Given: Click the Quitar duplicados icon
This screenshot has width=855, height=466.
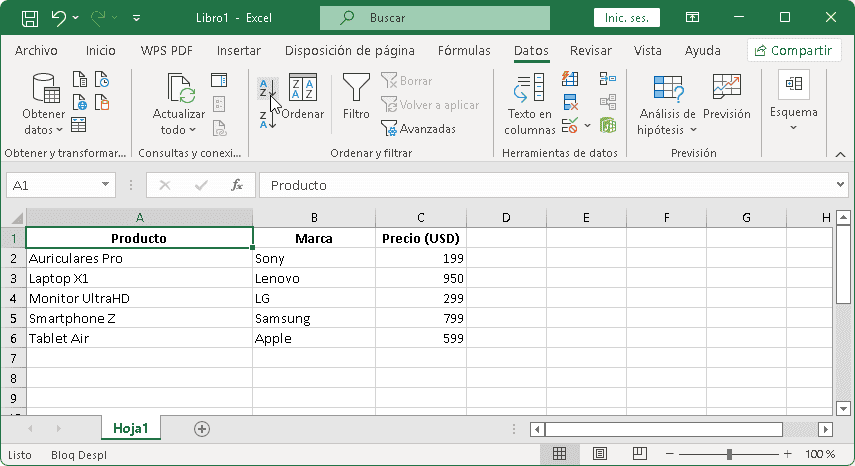Looking at the screenshot, I should [x=570, y=101].
